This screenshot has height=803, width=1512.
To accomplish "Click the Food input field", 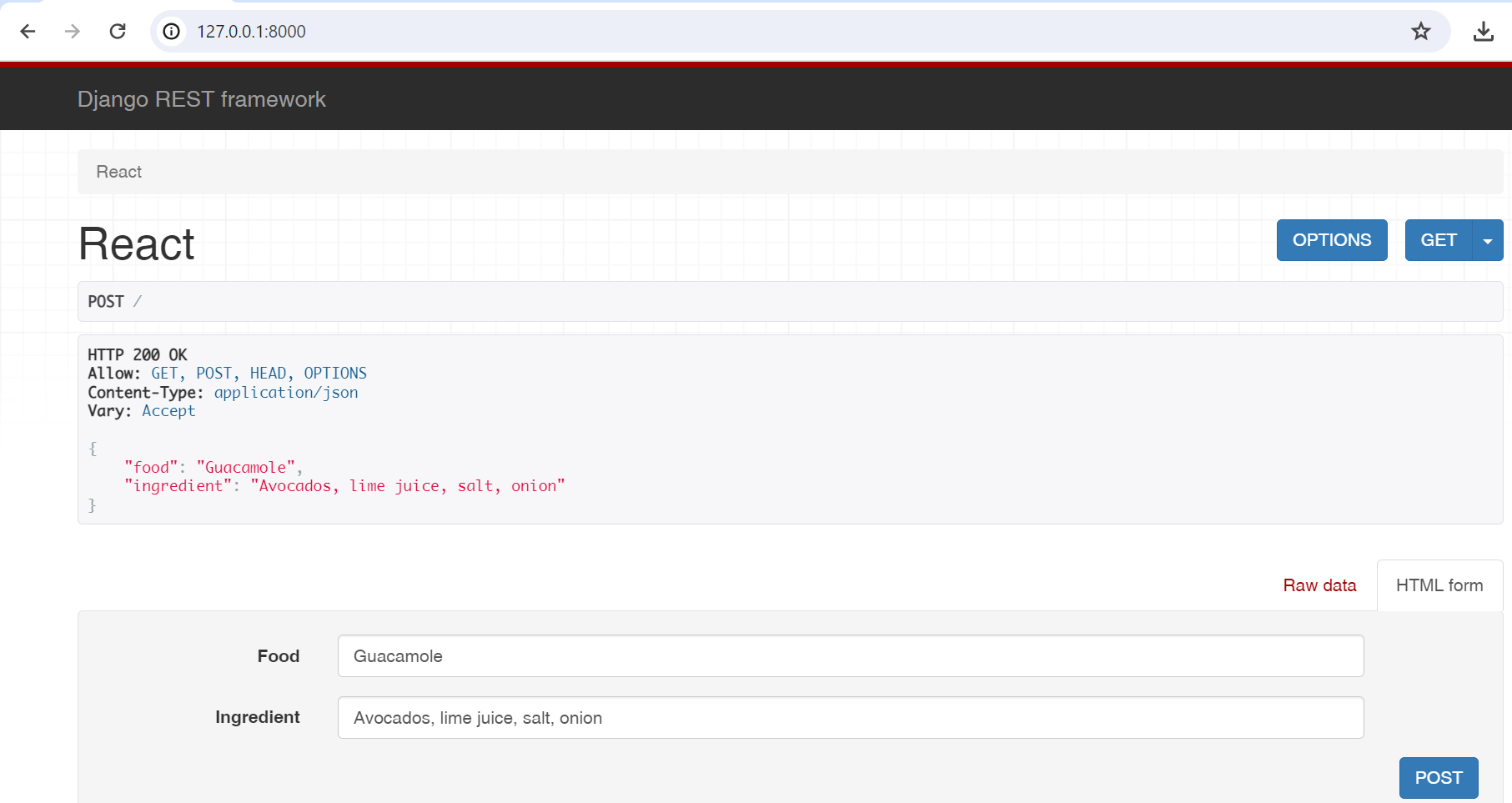I will (x=851, y=656).
